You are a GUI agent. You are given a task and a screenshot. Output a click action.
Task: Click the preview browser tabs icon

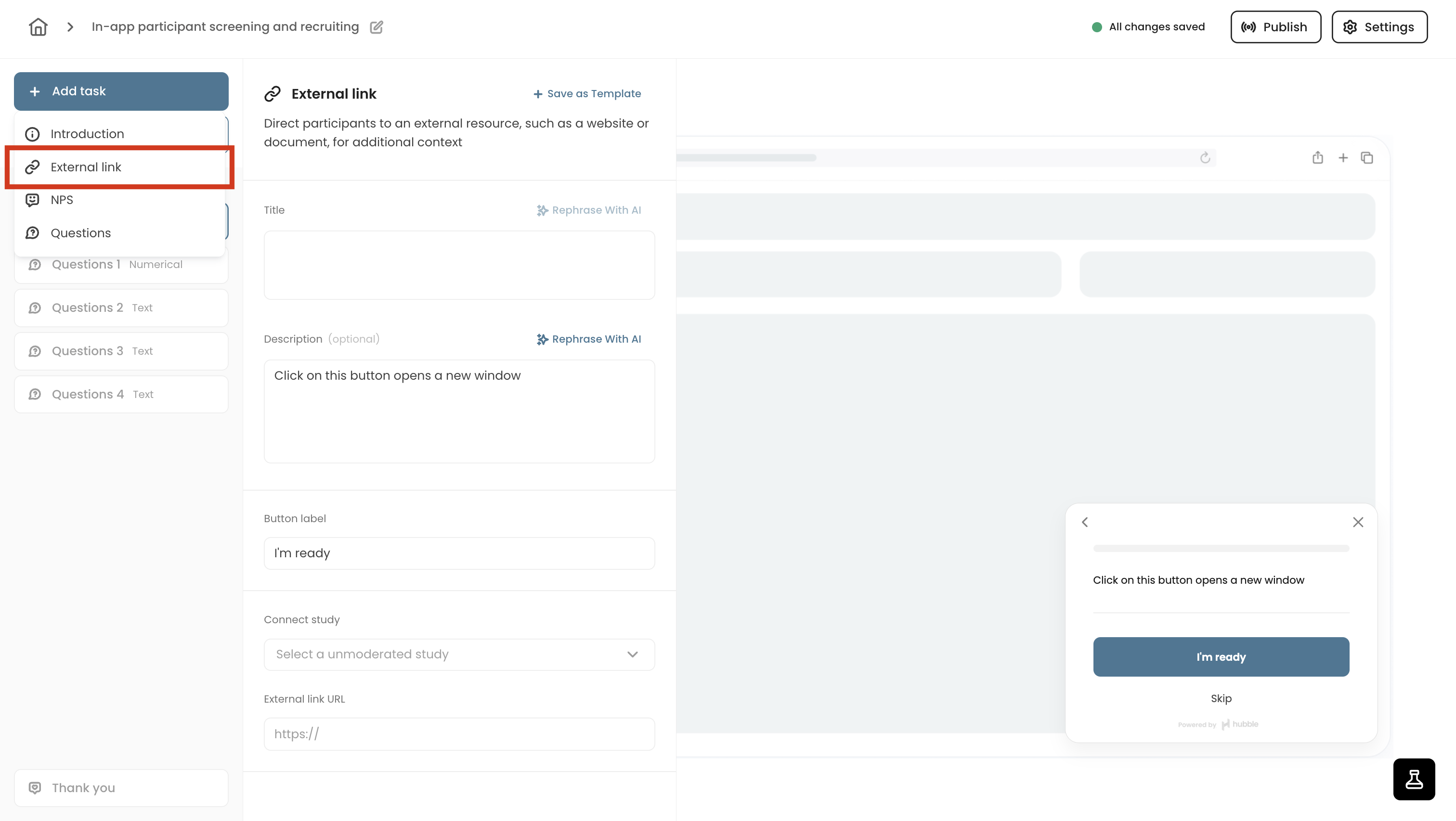pos(1367,158)
